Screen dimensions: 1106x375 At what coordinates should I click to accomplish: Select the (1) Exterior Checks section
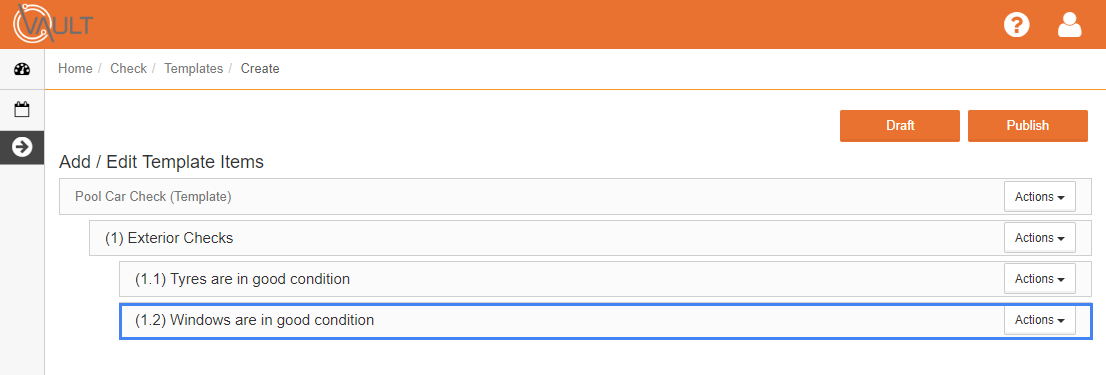pyautogui.click(x=590, y=238)
